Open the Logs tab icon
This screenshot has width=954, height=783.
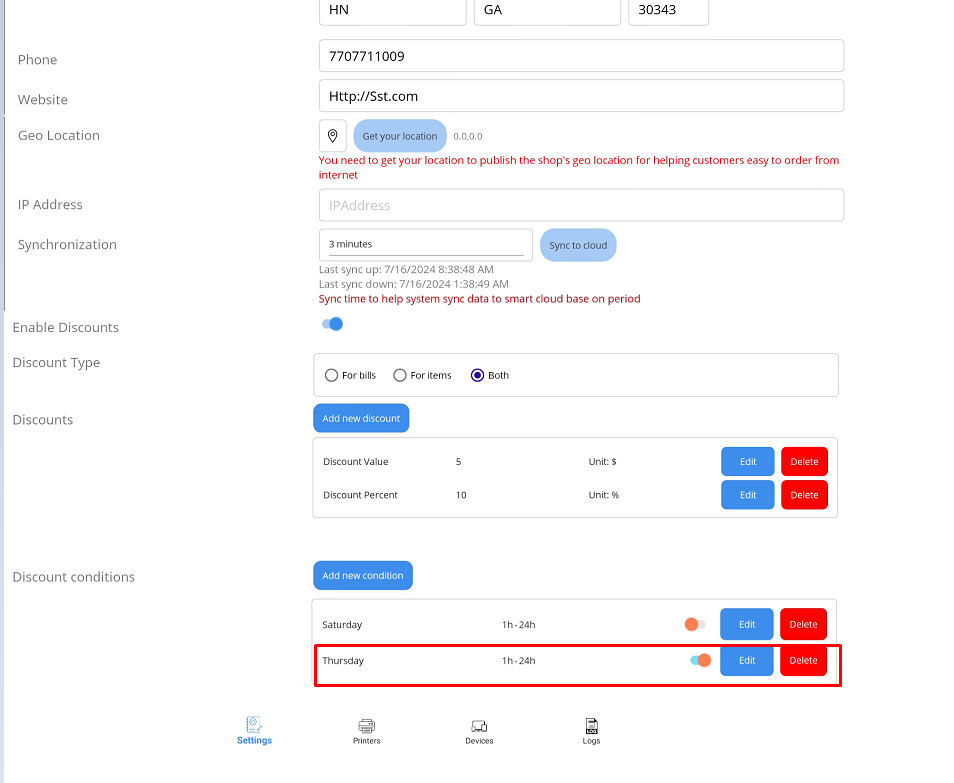(x=591, y=726)
